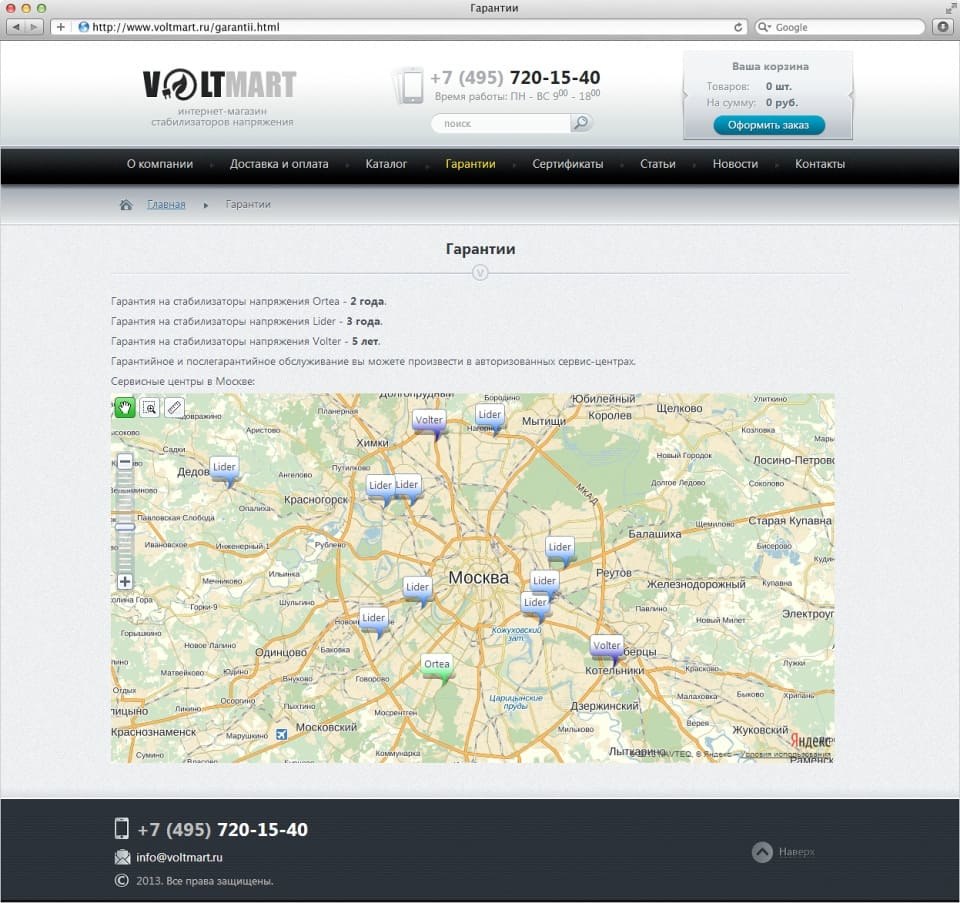Open the downloads button in the browser toolbar

(943, 27)
